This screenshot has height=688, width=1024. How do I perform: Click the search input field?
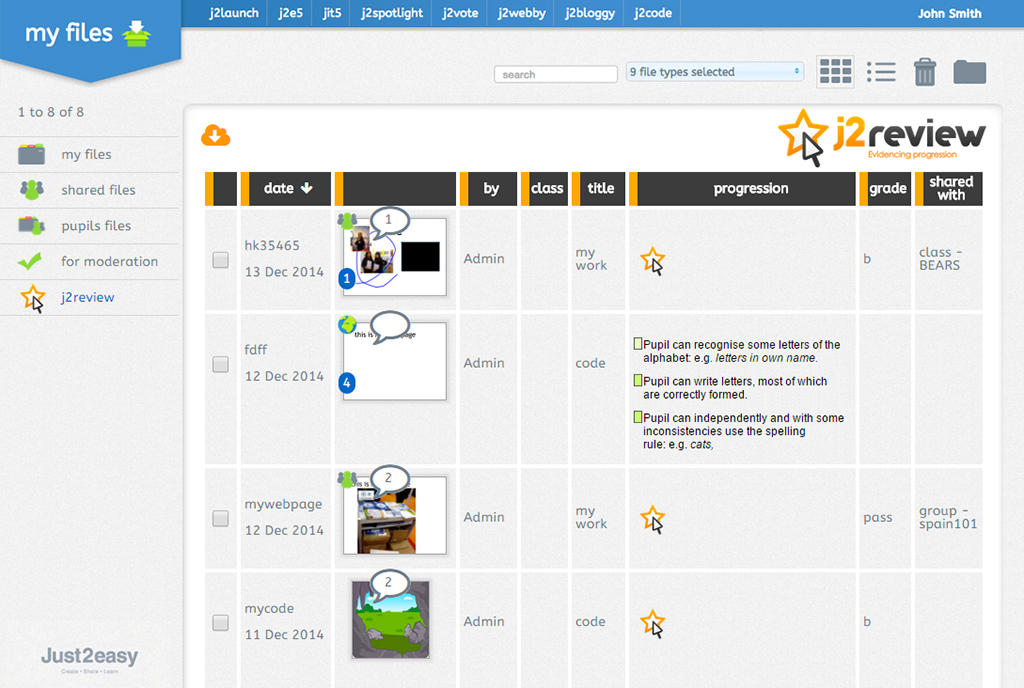[555, 74]
